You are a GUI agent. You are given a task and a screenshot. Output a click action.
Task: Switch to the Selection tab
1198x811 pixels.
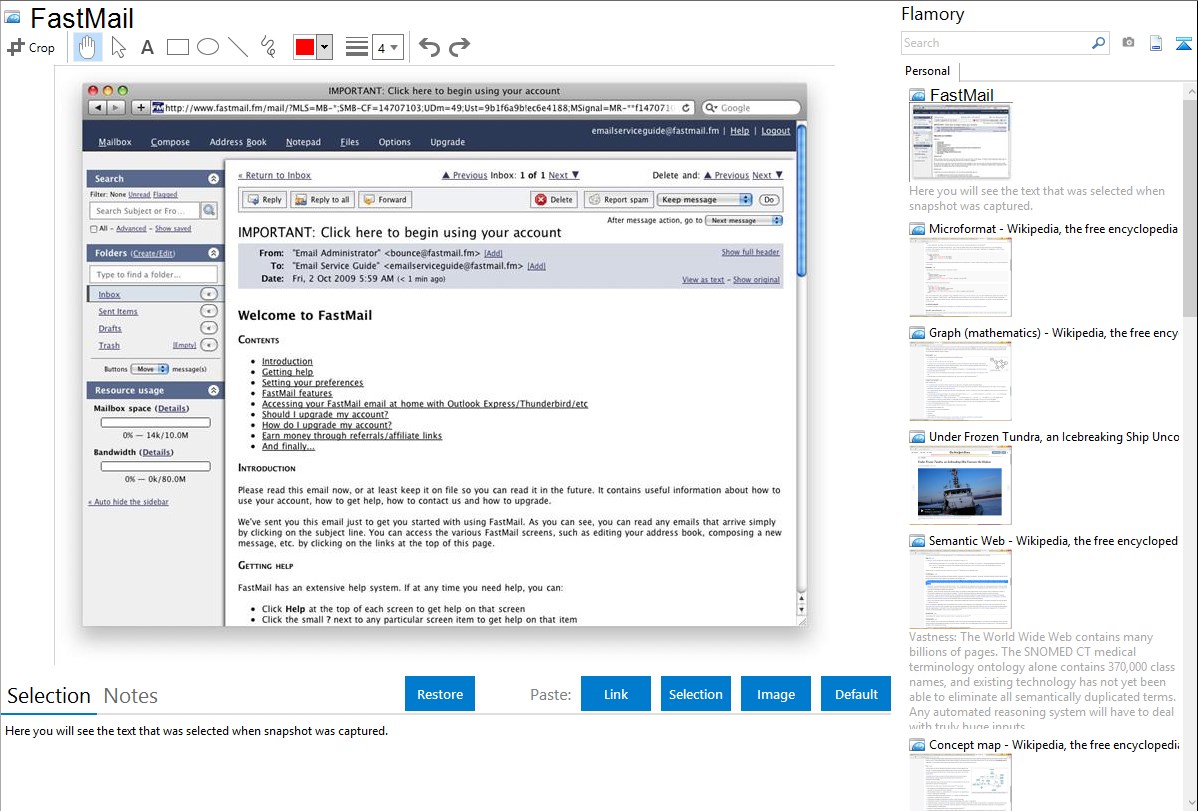pyautogui.click(x=49, y=696)
